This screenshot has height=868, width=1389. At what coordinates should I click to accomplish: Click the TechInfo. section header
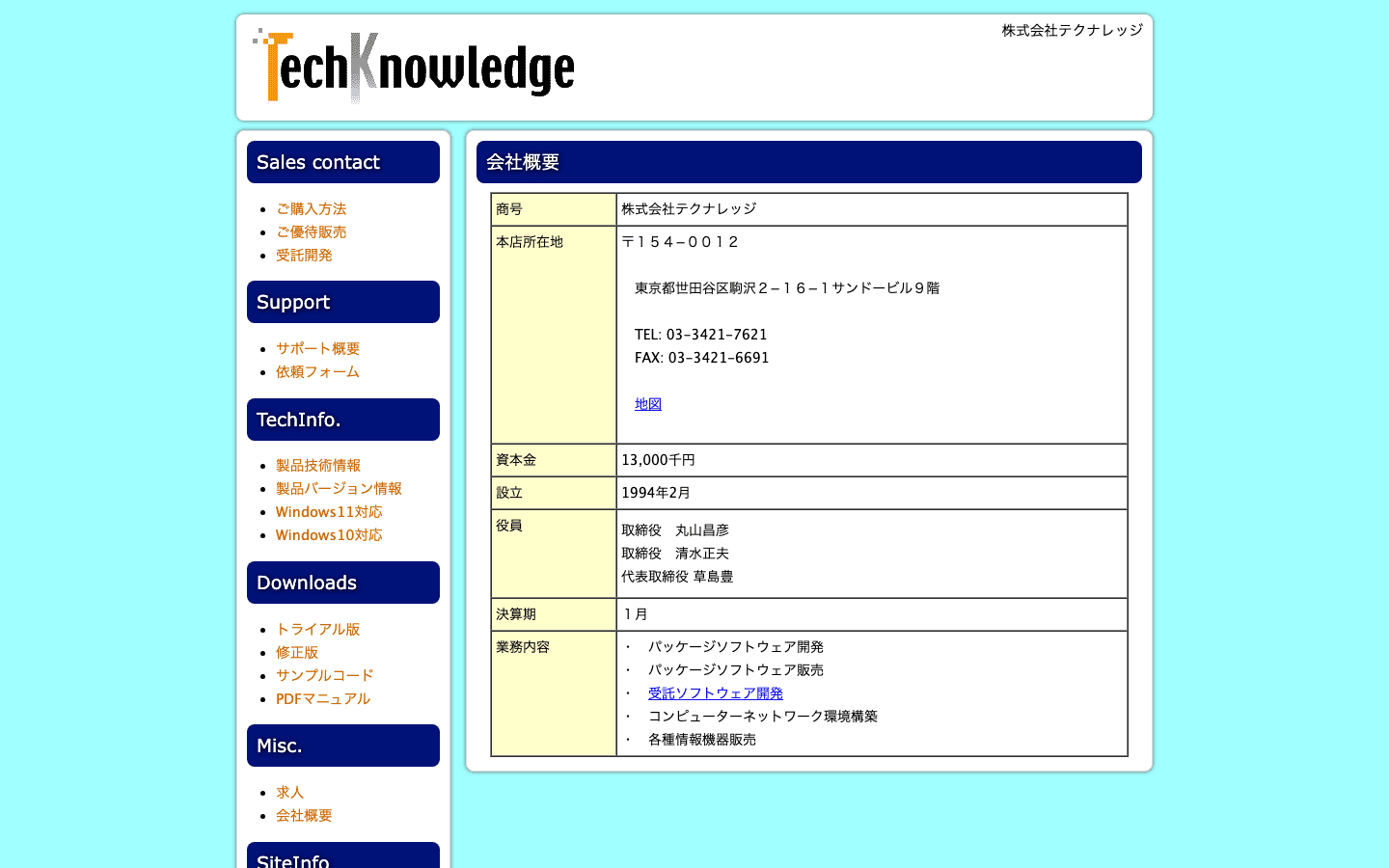343,420
